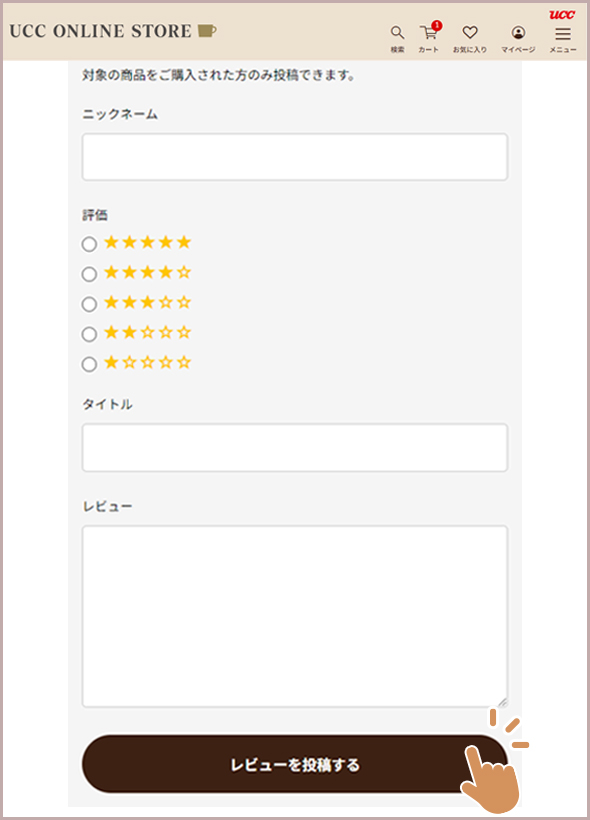Open favorites heart icon

pos(470,32)
